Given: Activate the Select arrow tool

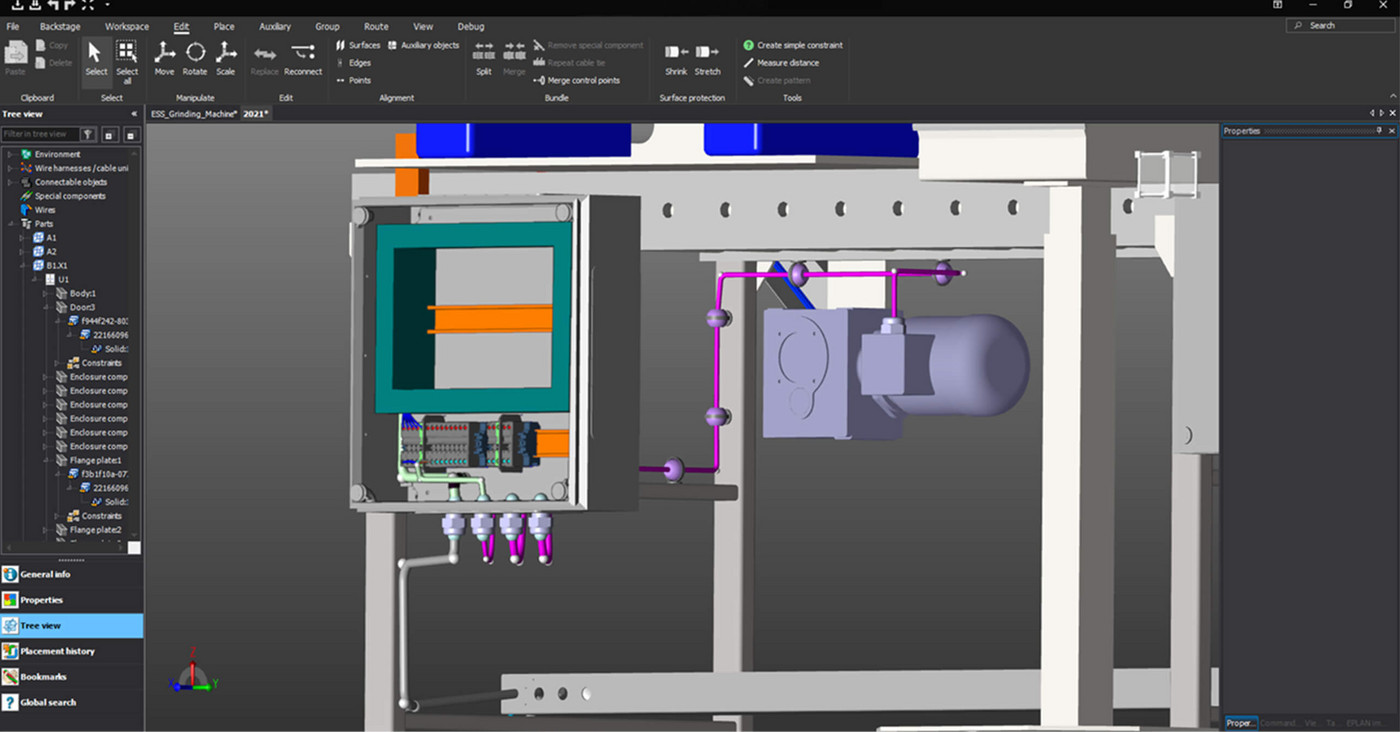Looking at the screenshot, I should [x=96, y=57].
